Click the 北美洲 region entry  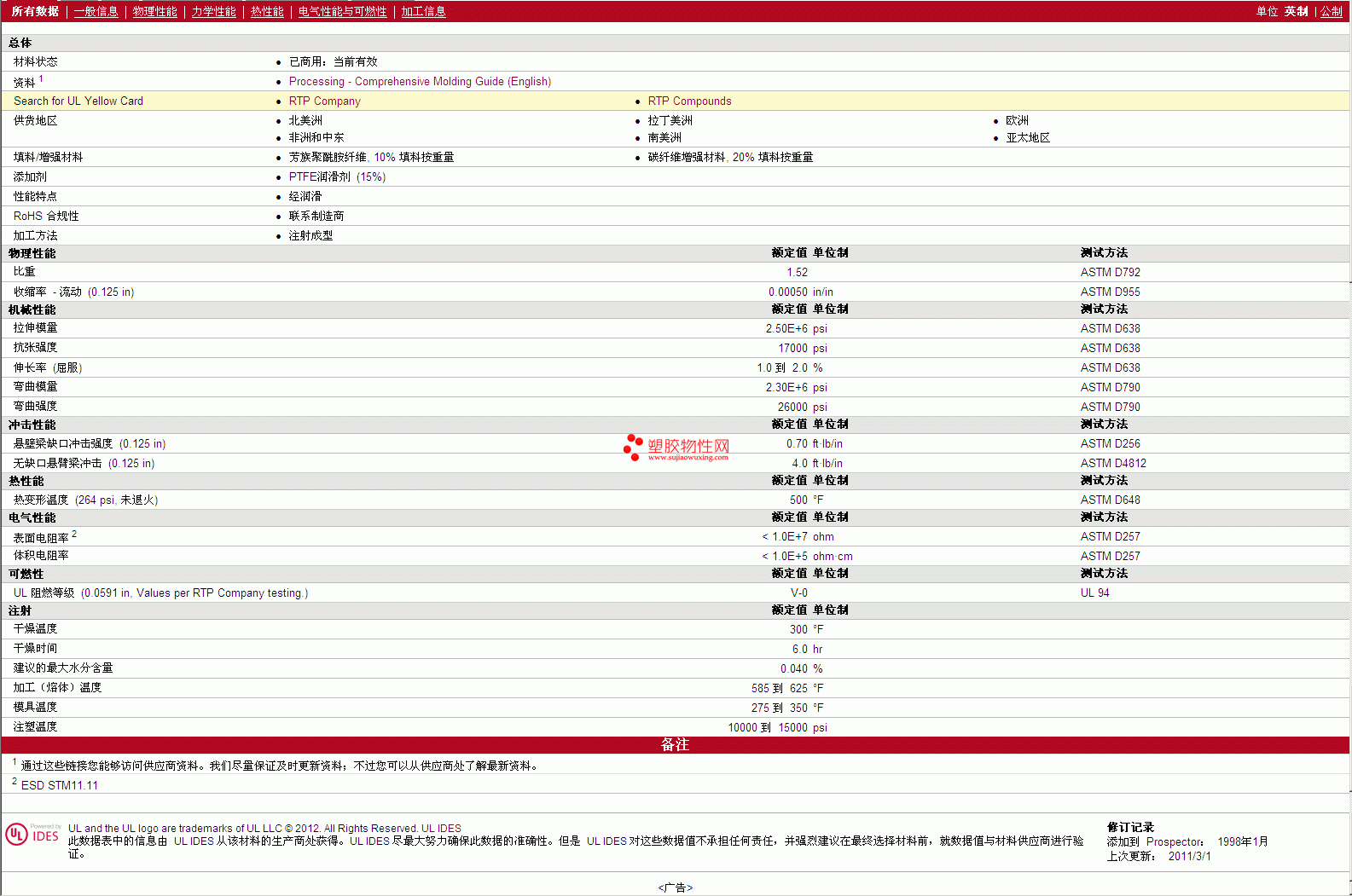pos(306,120)
